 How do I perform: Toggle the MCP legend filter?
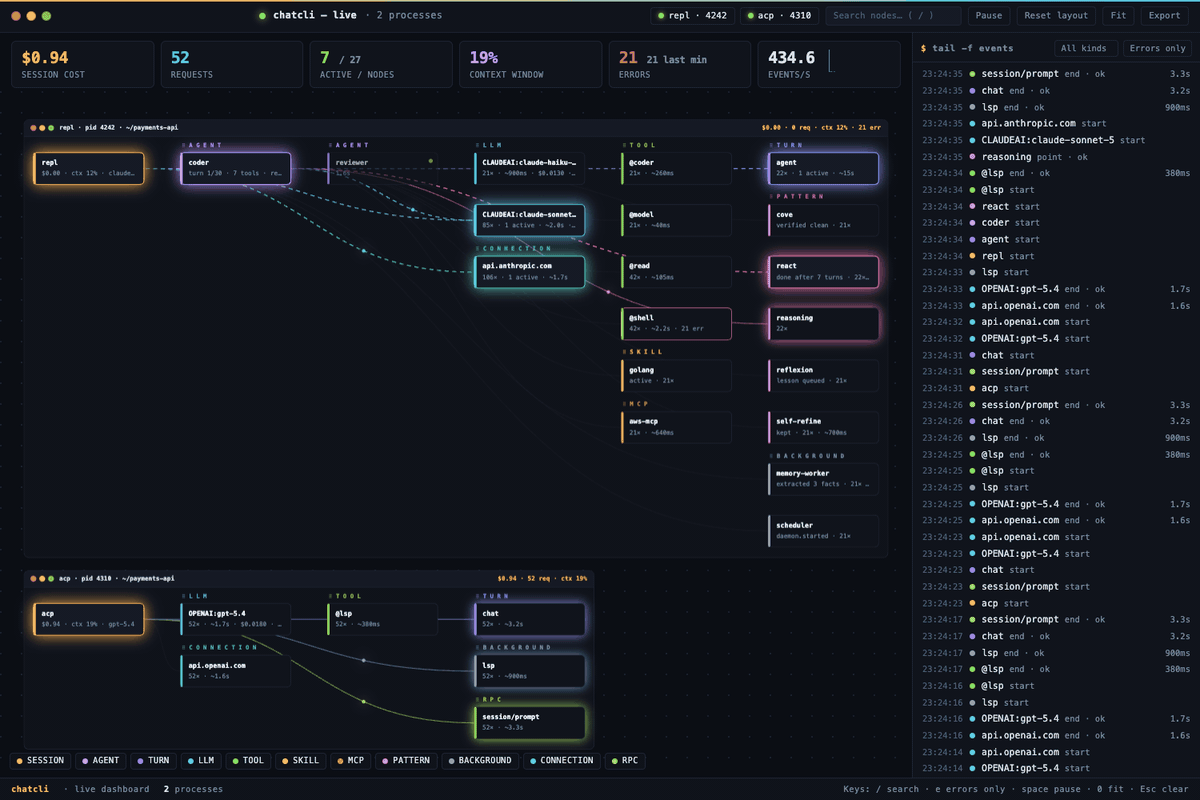(350, 761)
